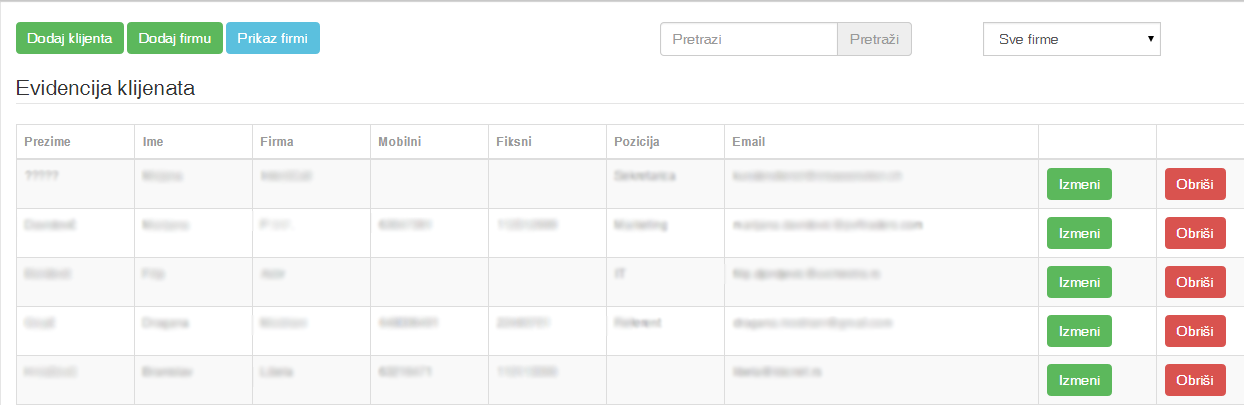Click Izmeni in the Marketing row
Screen dimensions: 1244x405
tap(1079, 233)
